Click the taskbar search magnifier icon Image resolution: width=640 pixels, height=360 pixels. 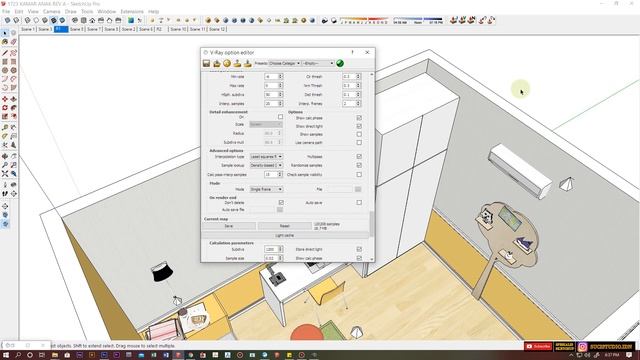18,355
